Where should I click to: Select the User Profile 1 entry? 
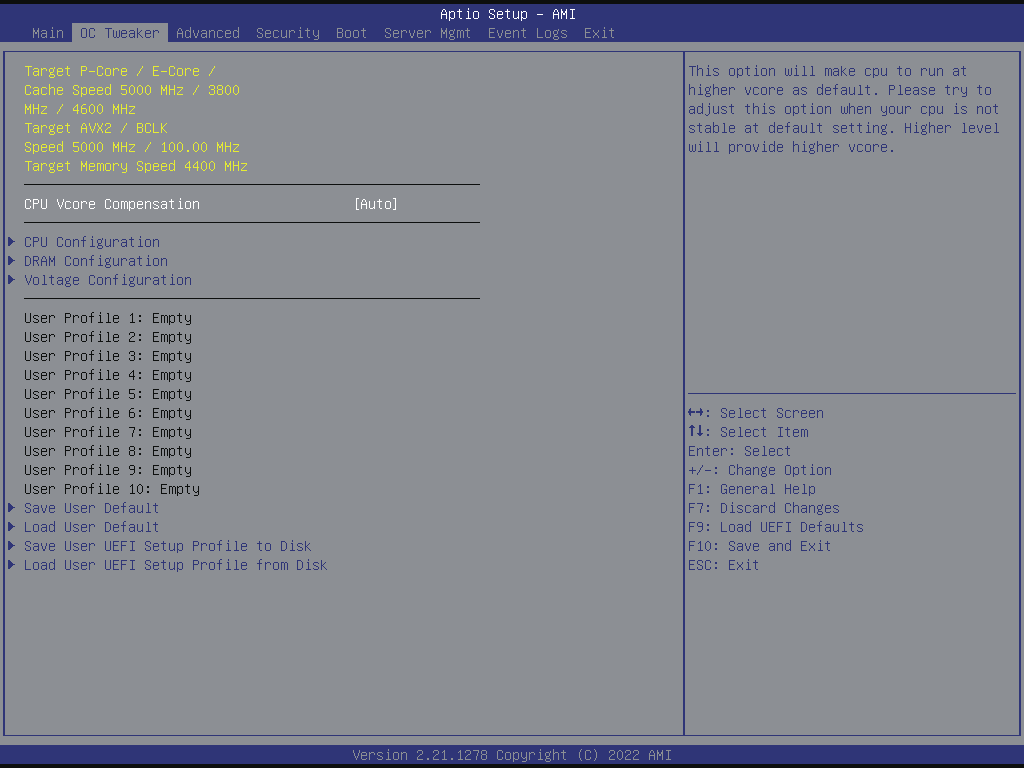tap(108, 318)
